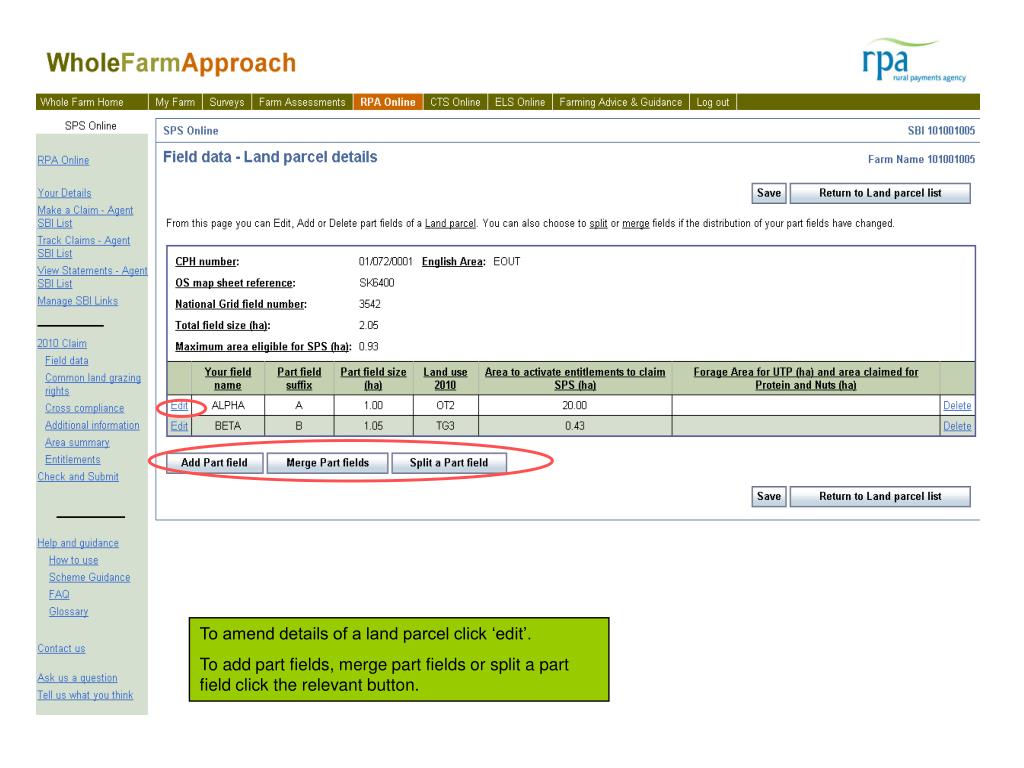Open the Entitlements link
Screen dimensions: 1024x768
coord(72,460)
